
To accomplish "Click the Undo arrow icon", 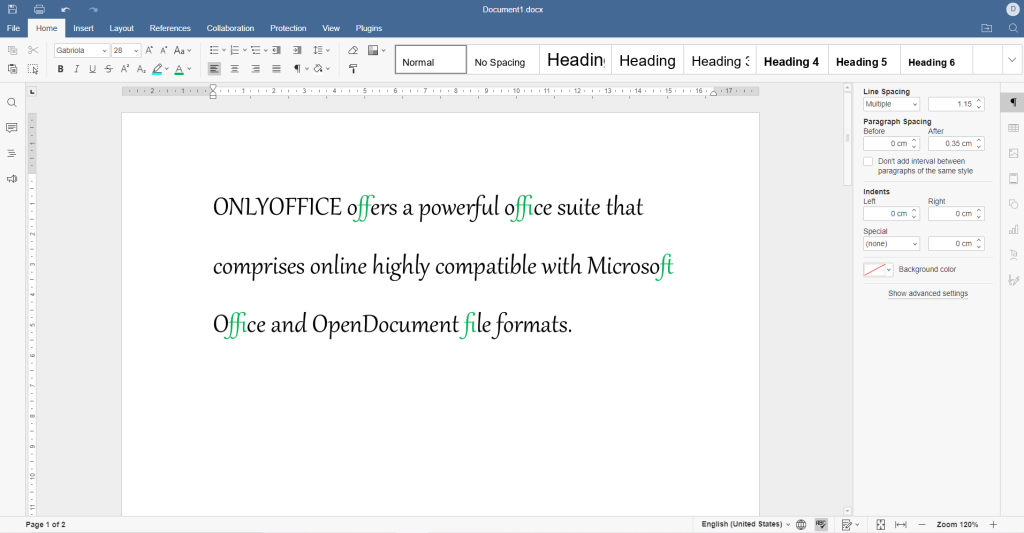I will pos(65,9).
